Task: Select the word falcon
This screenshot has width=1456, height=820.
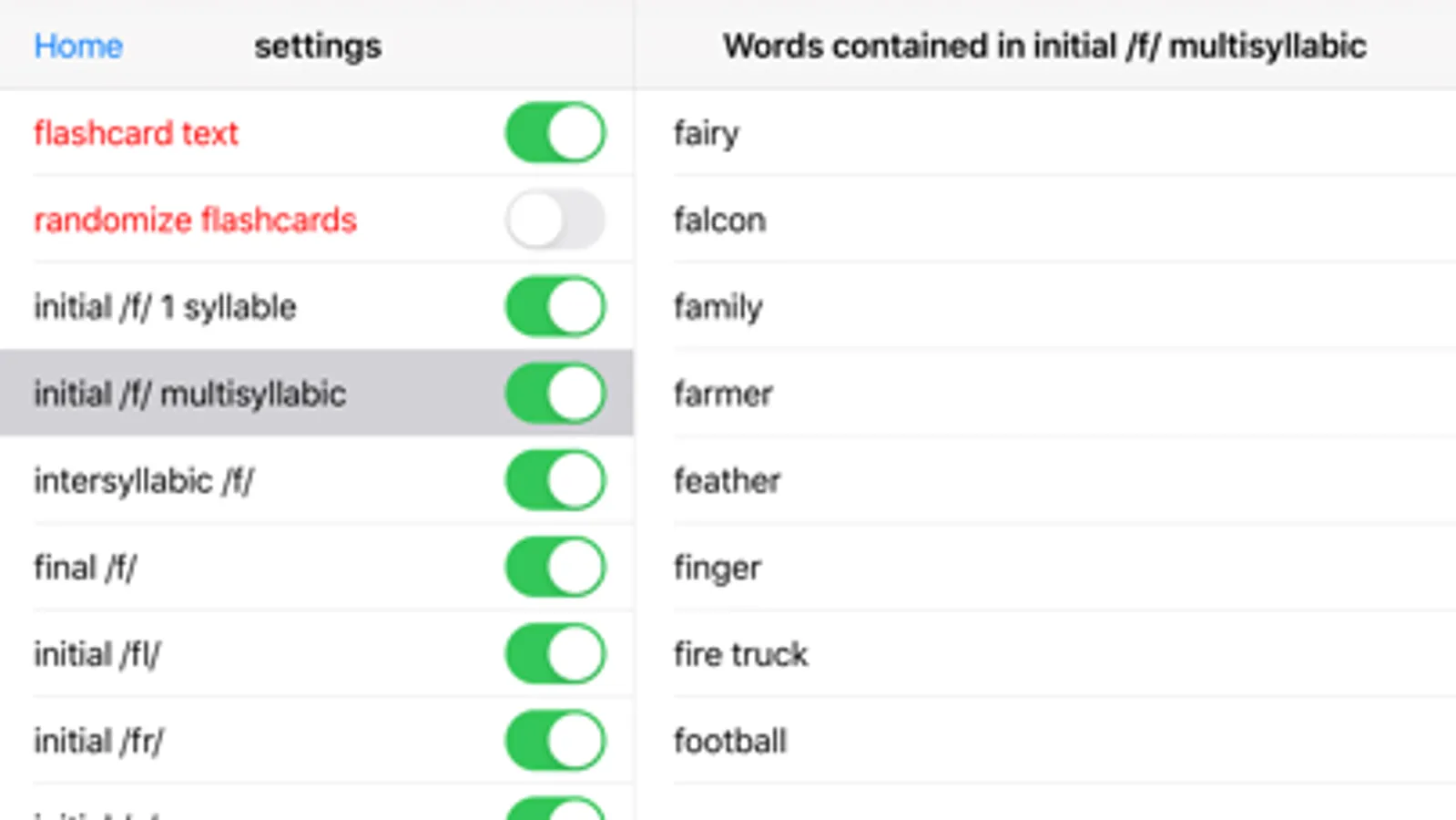Action: click(719, 220)
